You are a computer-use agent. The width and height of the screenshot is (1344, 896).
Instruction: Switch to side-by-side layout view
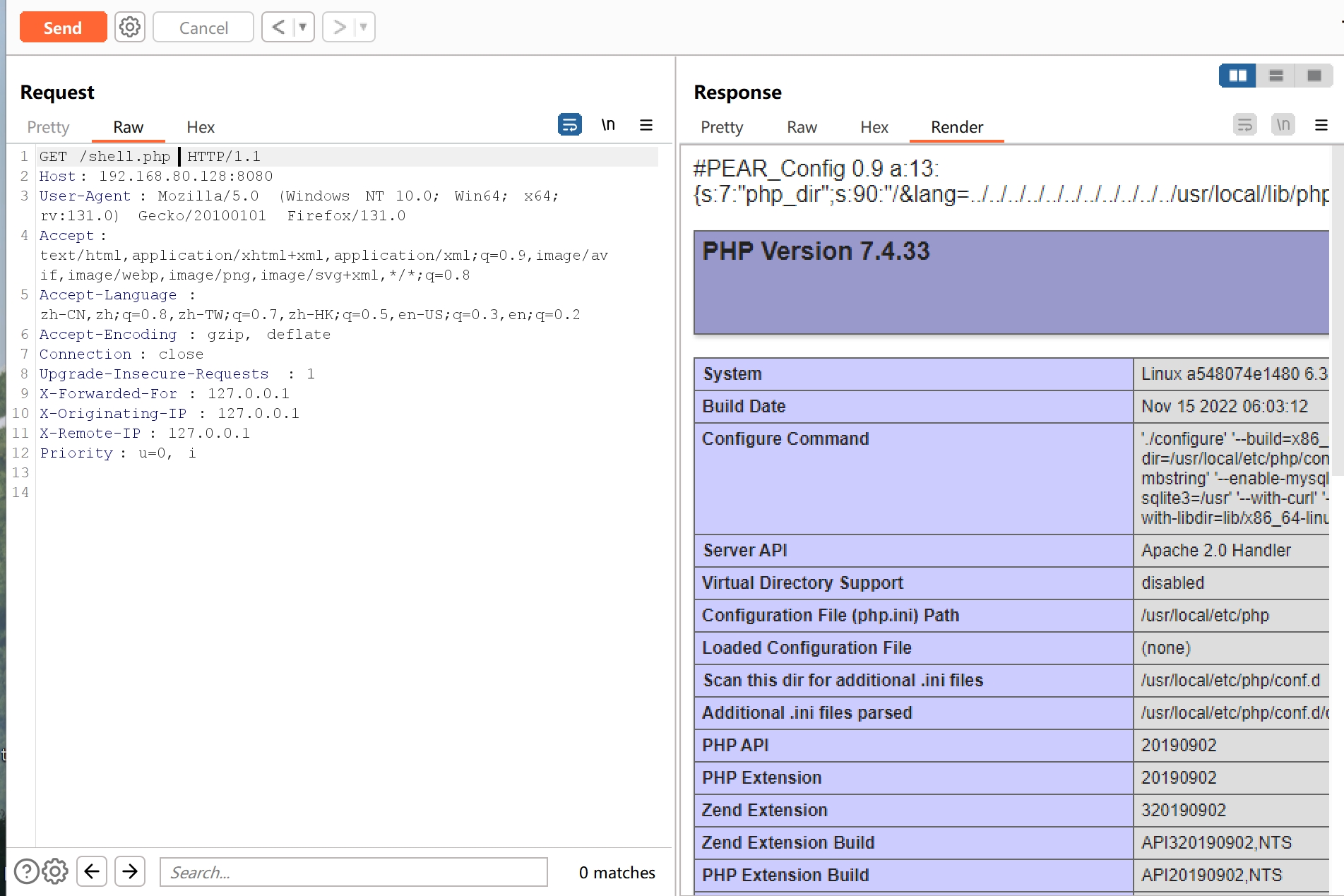tap(1237, 76)
